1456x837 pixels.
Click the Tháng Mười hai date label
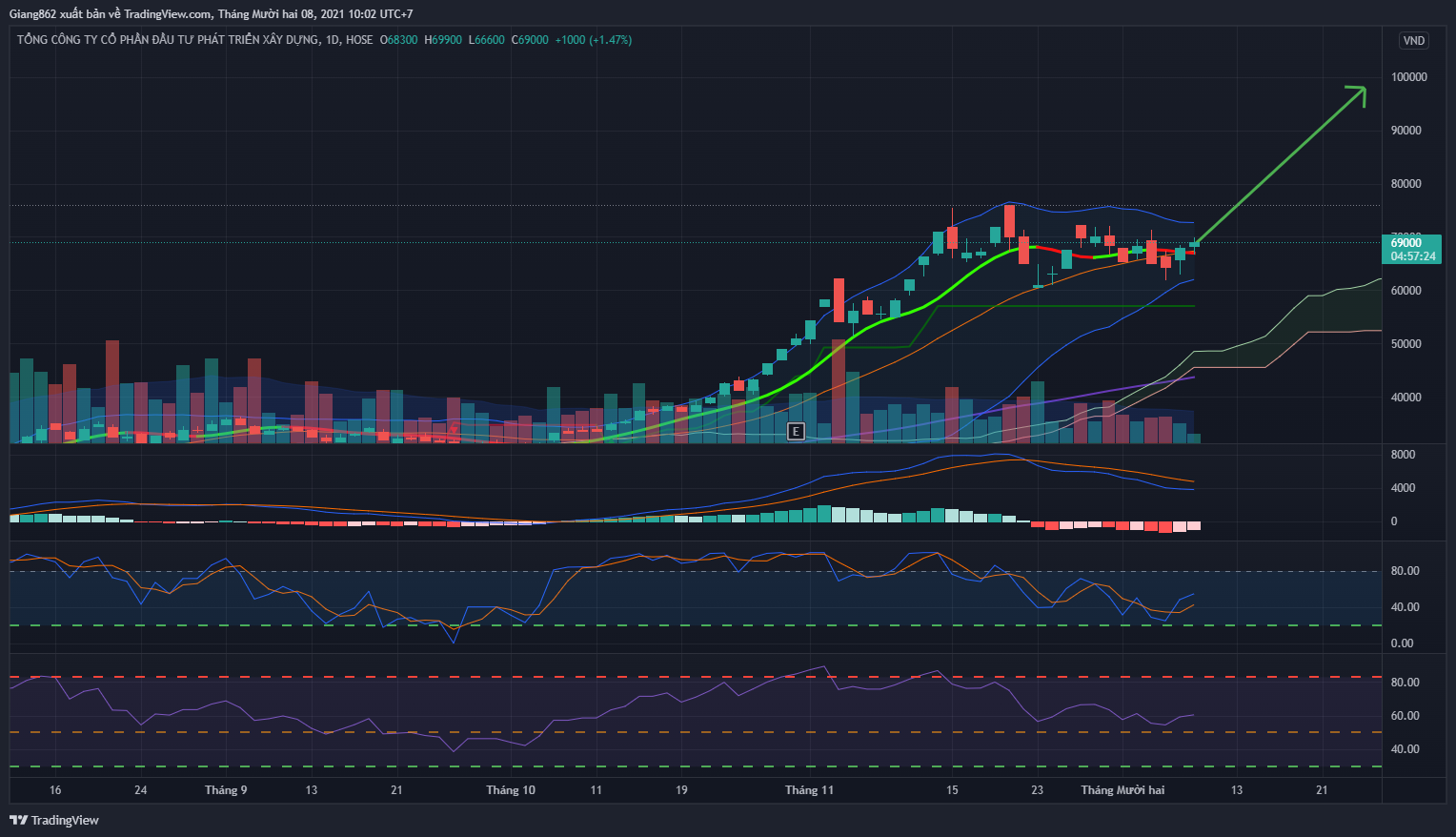1122,790
